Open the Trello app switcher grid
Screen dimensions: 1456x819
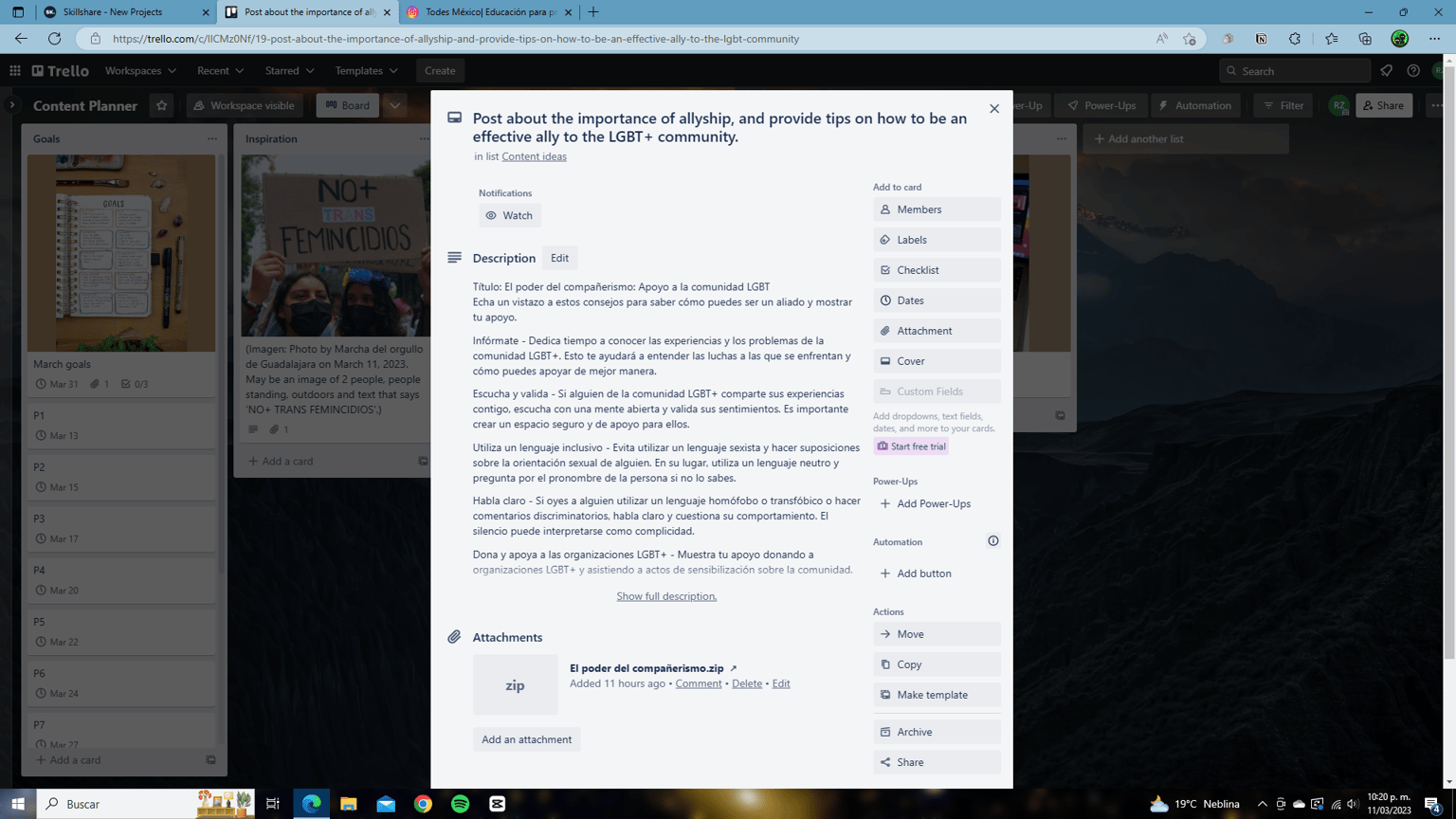point(15,70)
